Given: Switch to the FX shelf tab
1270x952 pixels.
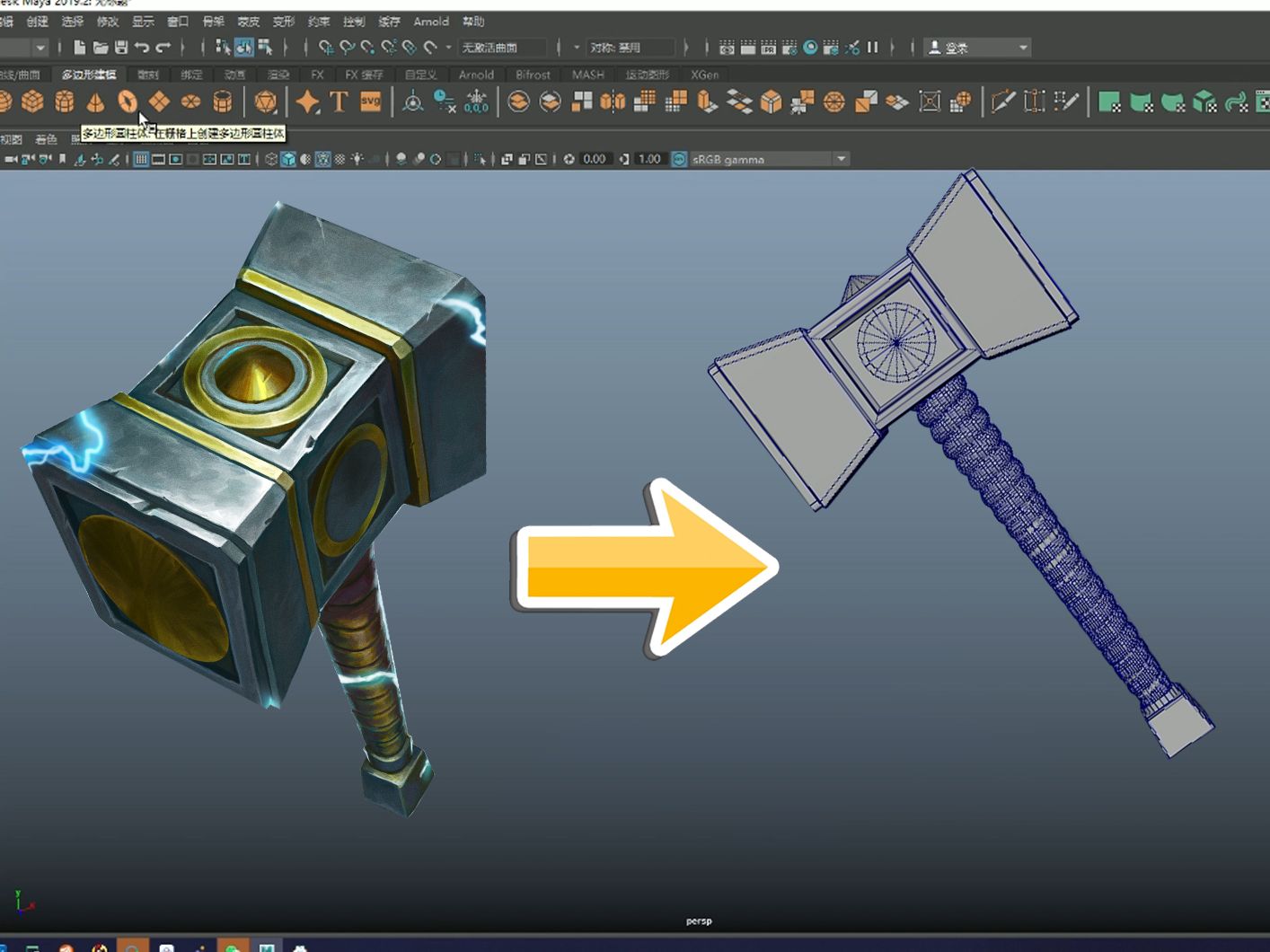Looking at the screenshot, I should (x=317, y=75).
